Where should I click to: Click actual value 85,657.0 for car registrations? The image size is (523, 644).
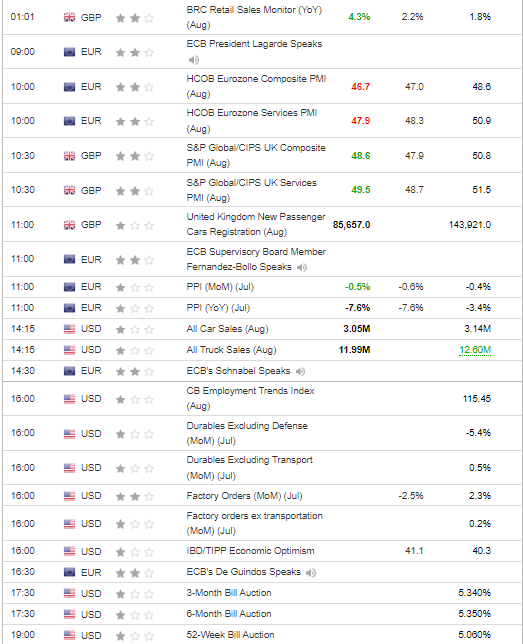tap(351, 225)
